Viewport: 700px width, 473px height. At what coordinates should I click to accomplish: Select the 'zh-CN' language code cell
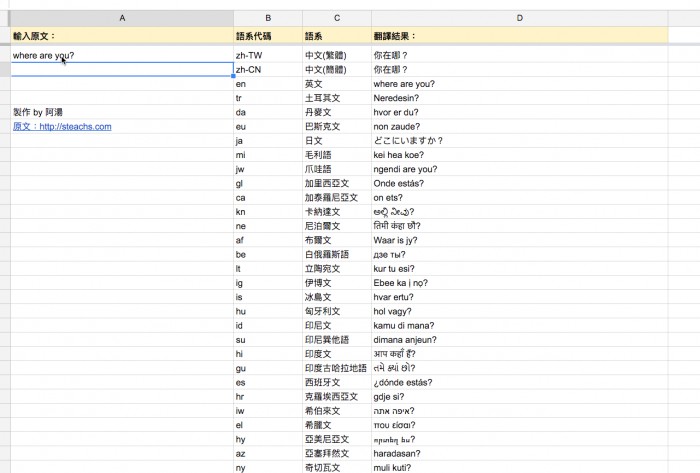(268, 70)
